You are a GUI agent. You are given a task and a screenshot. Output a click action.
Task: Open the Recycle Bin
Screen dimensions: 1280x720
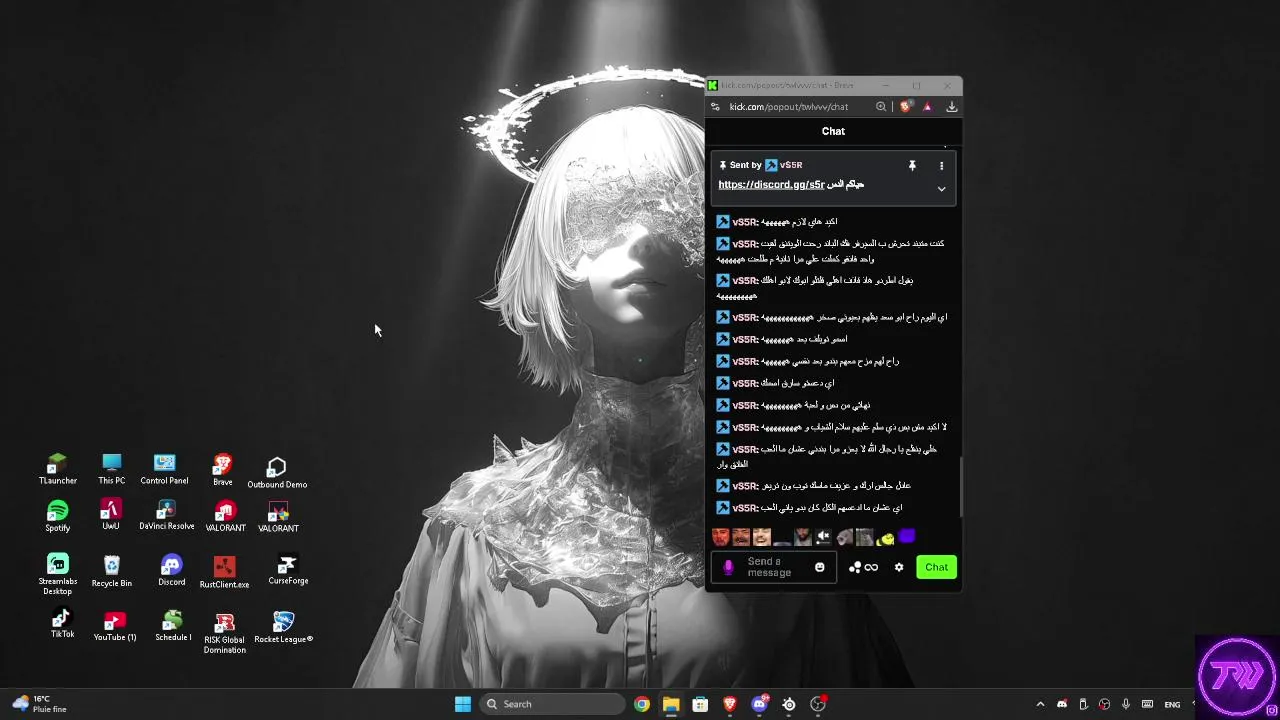point(112,572)
